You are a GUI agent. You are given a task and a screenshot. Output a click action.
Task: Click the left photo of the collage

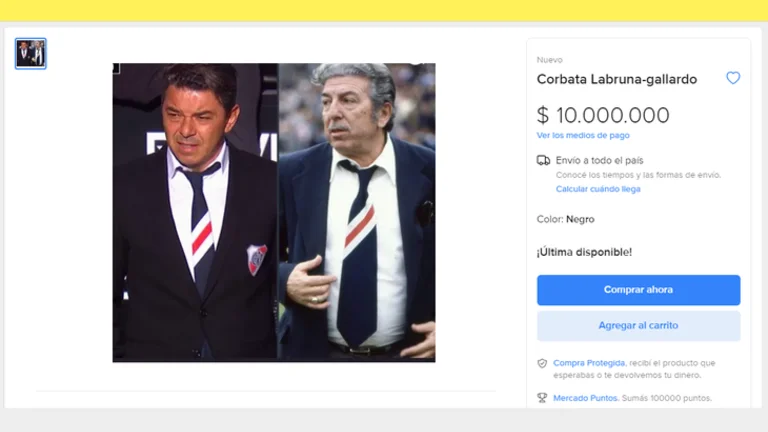(195, 213)
